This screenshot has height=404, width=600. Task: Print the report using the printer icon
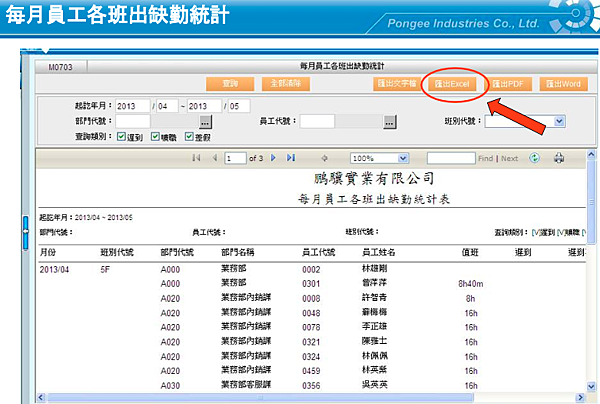pyautogui.click(x=559, y=158)
